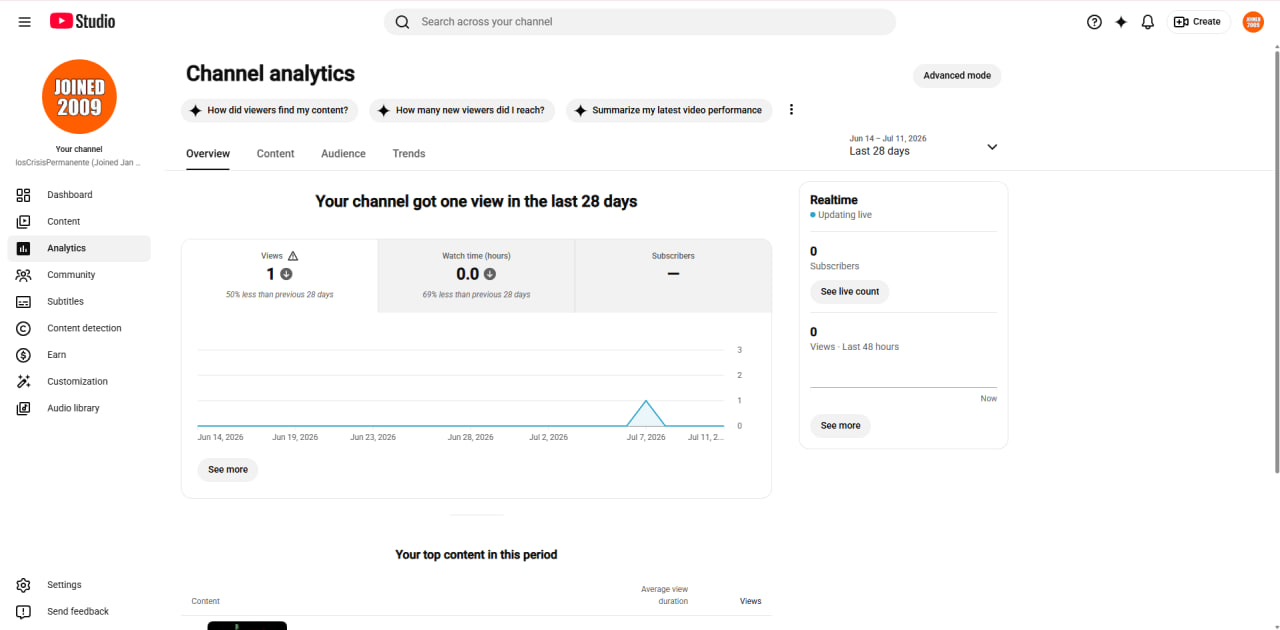Viewport: 1280px width, 630px height.
Task: Open the hamburger navigation menu
Action: coord(25,22)
